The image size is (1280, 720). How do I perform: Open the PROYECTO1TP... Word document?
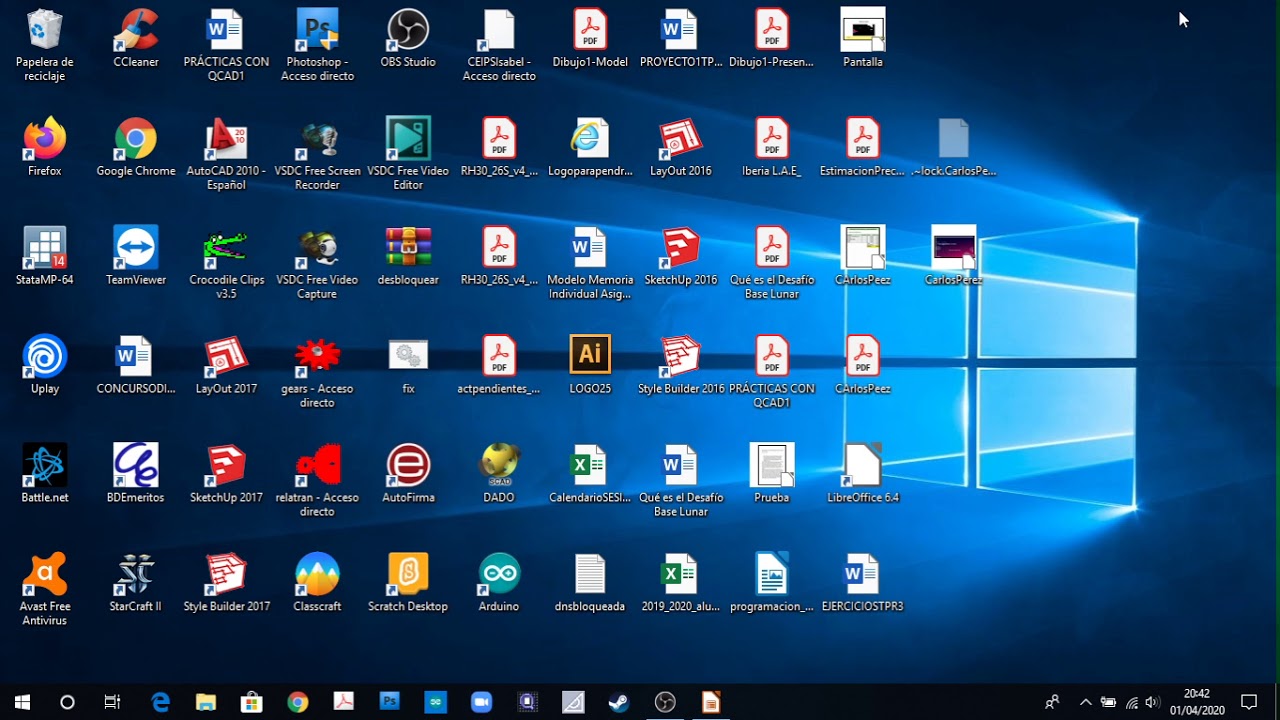[x=681, y=30]
